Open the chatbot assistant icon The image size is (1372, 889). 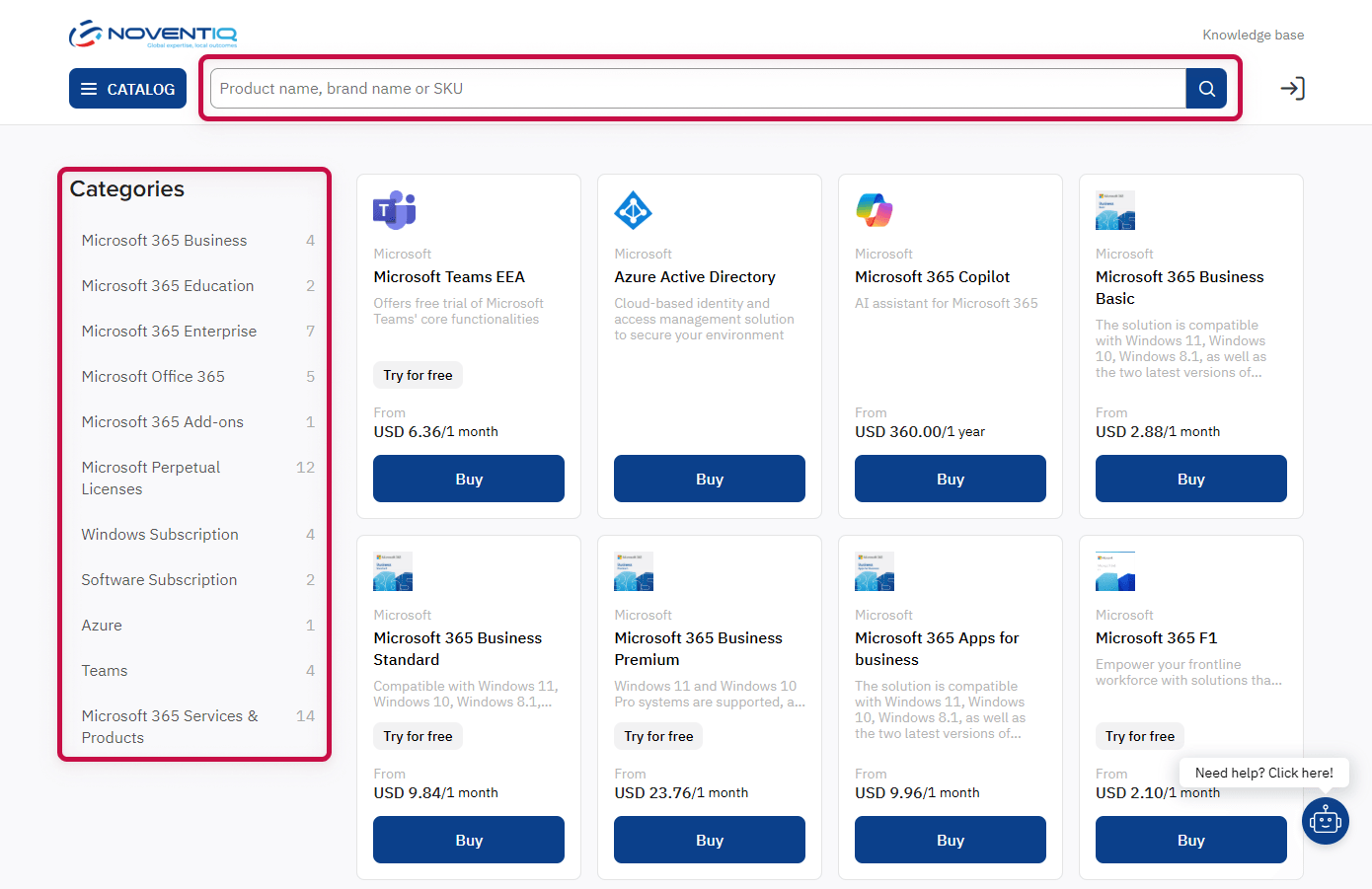point(1325,820)
